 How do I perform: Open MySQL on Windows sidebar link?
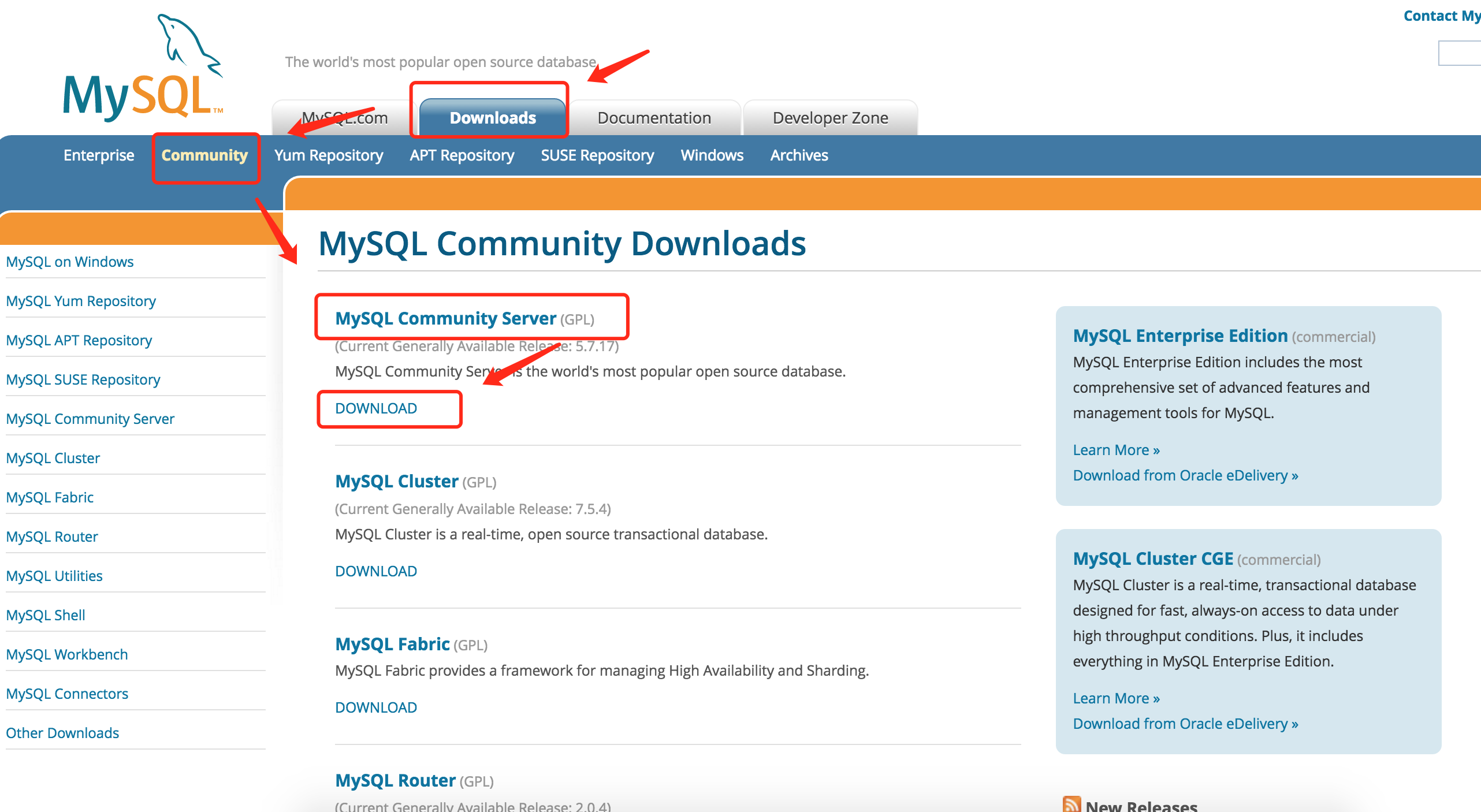tap(70, 262)
